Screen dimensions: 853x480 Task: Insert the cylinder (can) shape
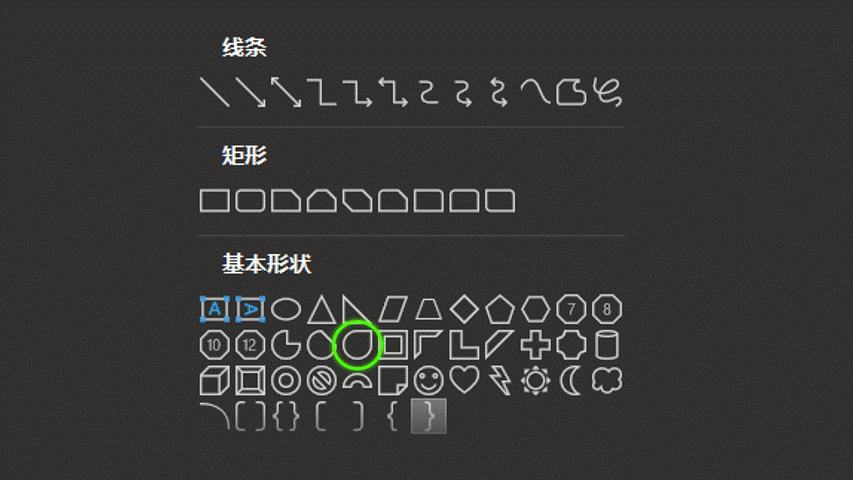[x=607, y=345]
